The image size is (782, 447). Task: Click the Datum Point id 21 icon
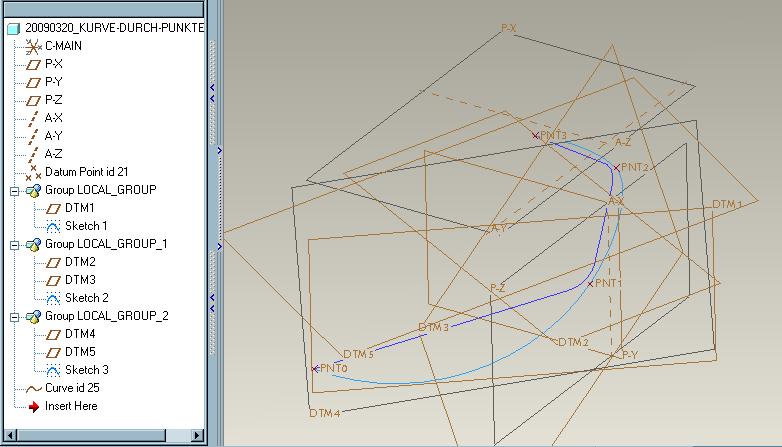coord(33,173)
